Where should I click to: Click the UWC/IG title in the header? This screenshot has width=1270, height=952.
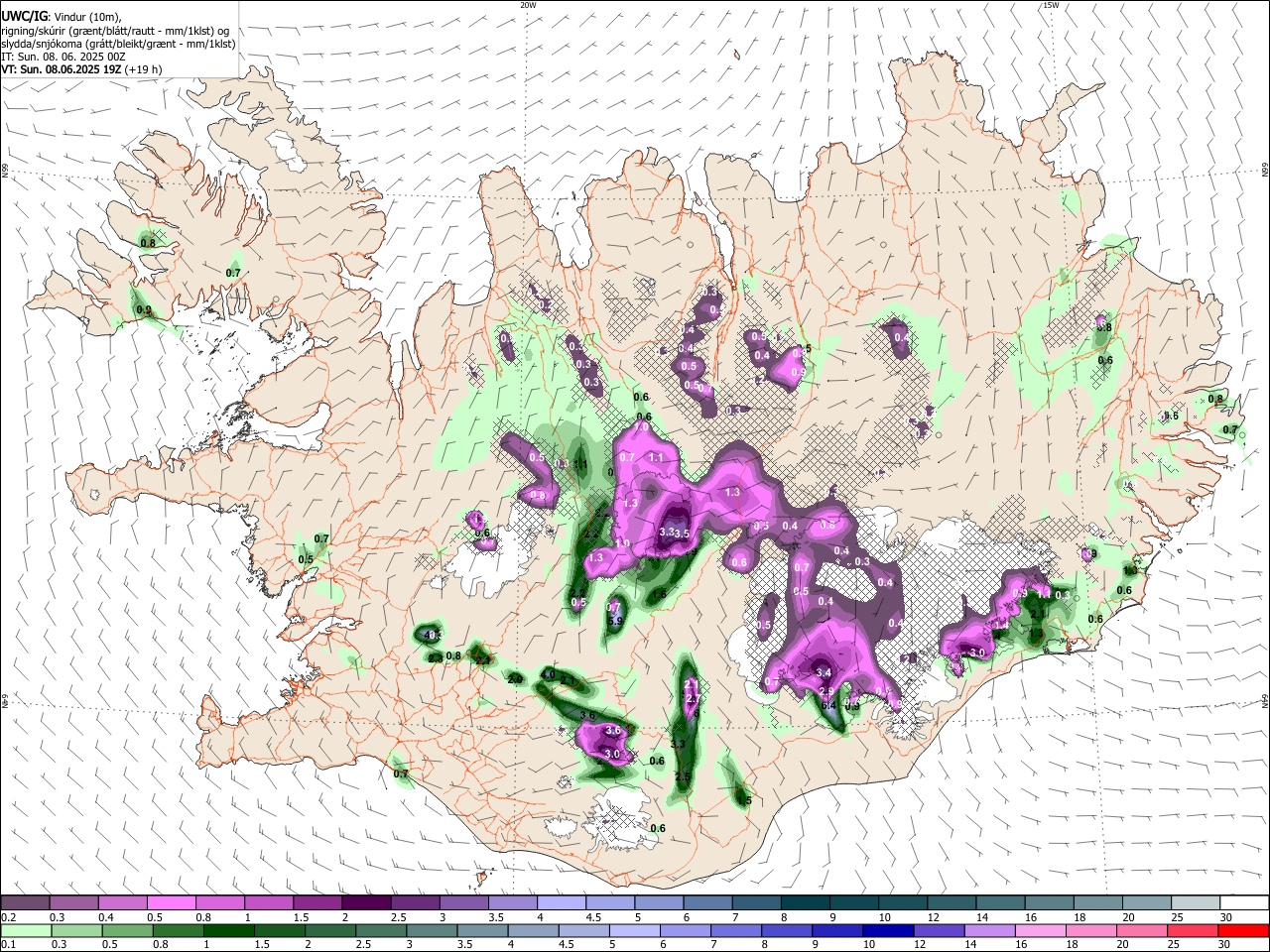pyautogui.click(x=23, y=16)
